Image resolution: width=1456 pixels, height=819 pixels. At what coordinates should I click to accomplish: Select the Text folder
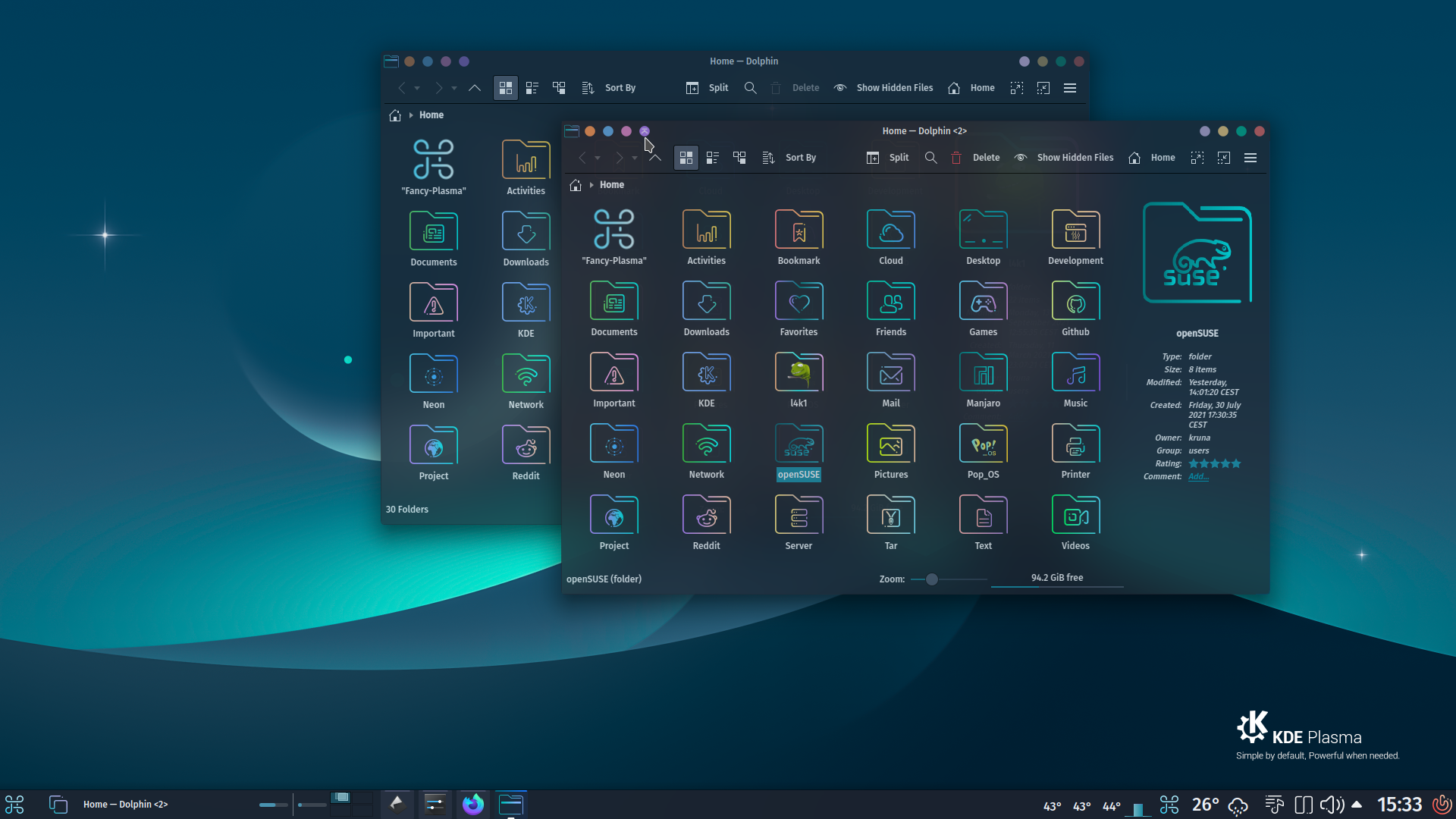[984, 522]
